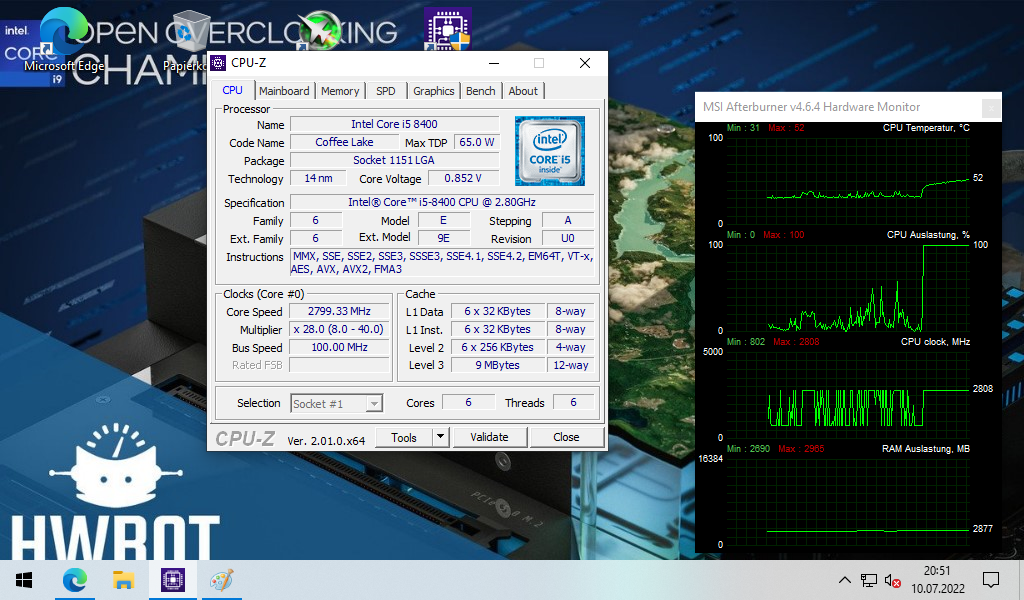
Task: Click the Max TDP value 65.0 W
Action: click(477, 142)
